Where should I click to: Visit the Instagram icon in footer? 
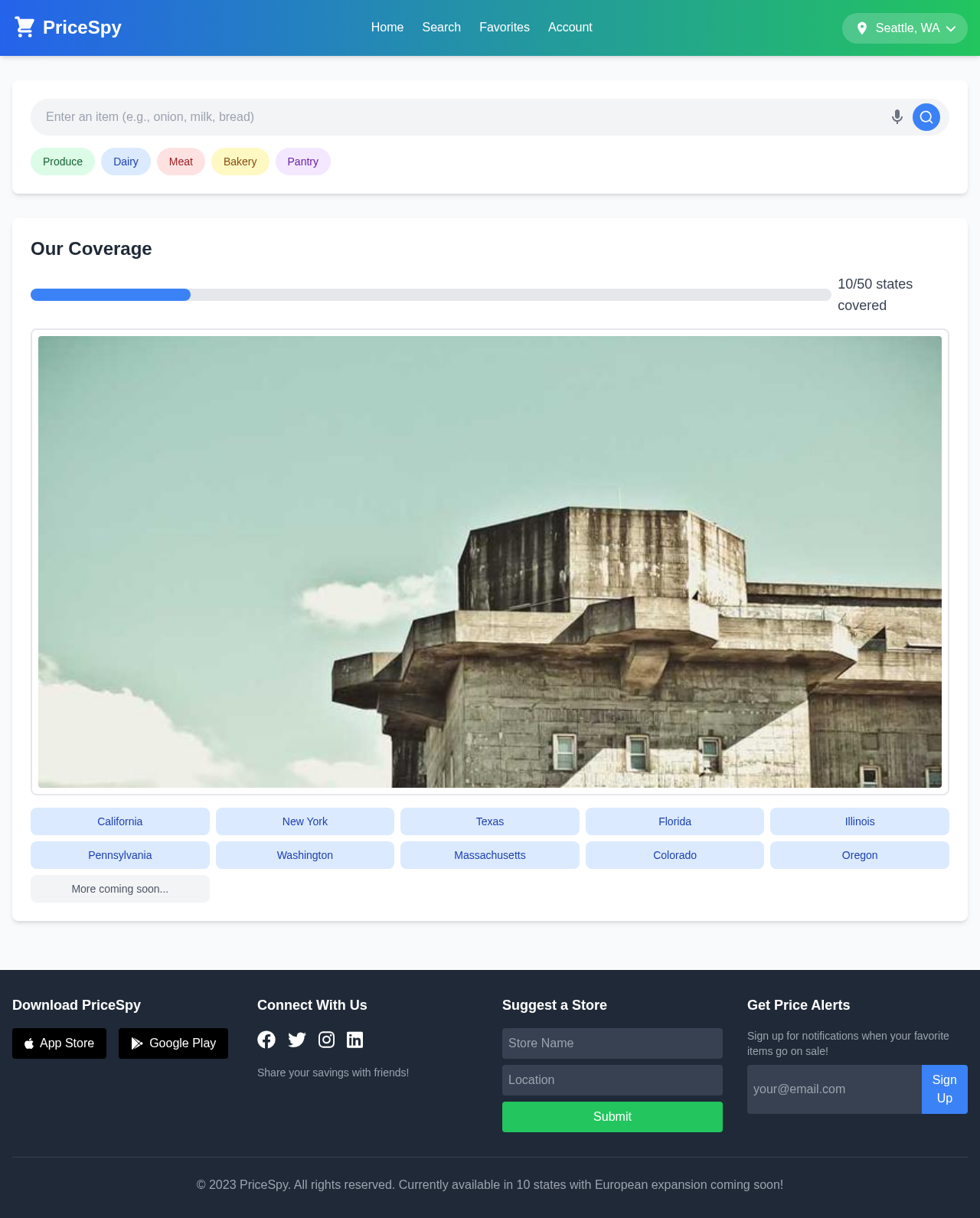(326, 1040)
